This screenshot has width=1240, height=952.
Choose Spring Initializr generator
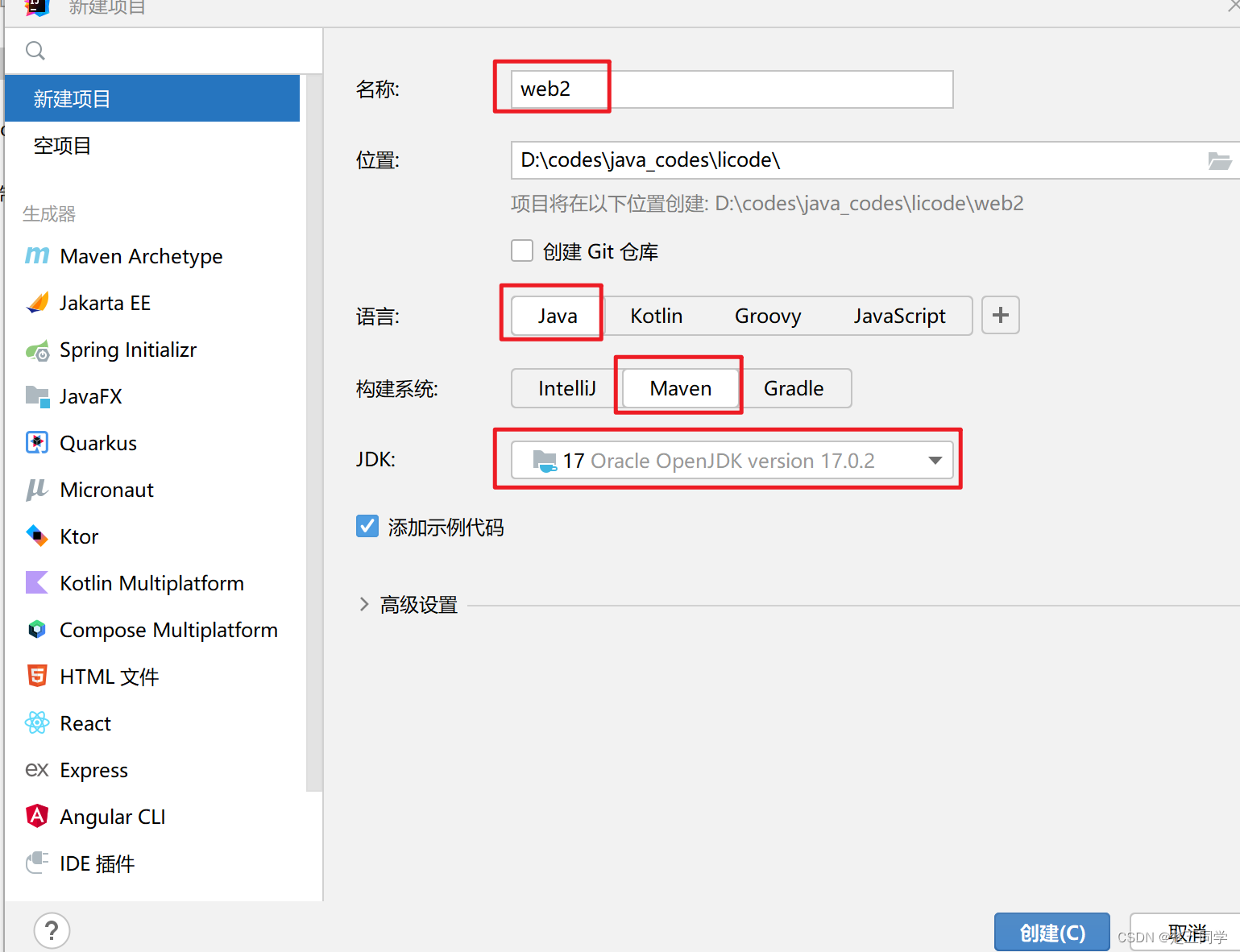click(x=128, y=350)
